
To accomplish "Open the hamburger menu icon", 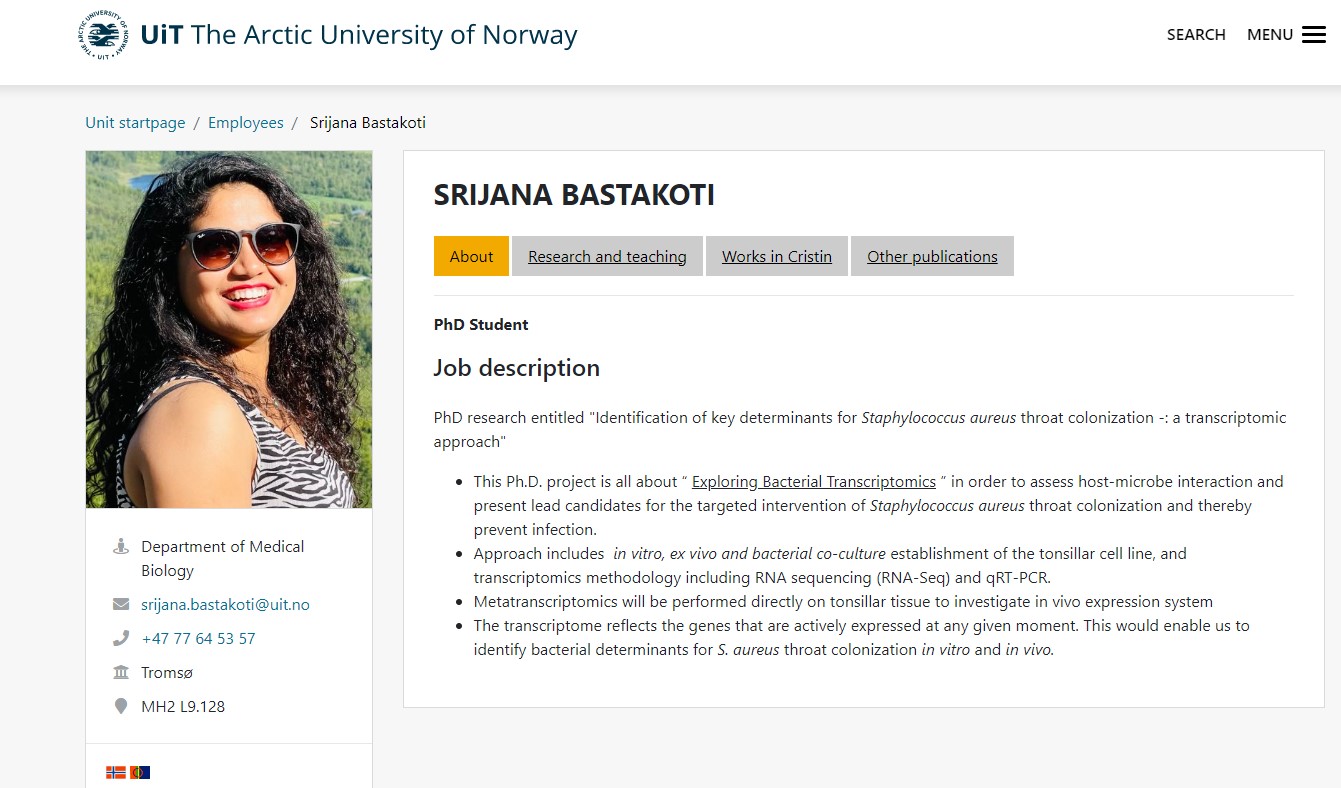I will click(1313, 35).
